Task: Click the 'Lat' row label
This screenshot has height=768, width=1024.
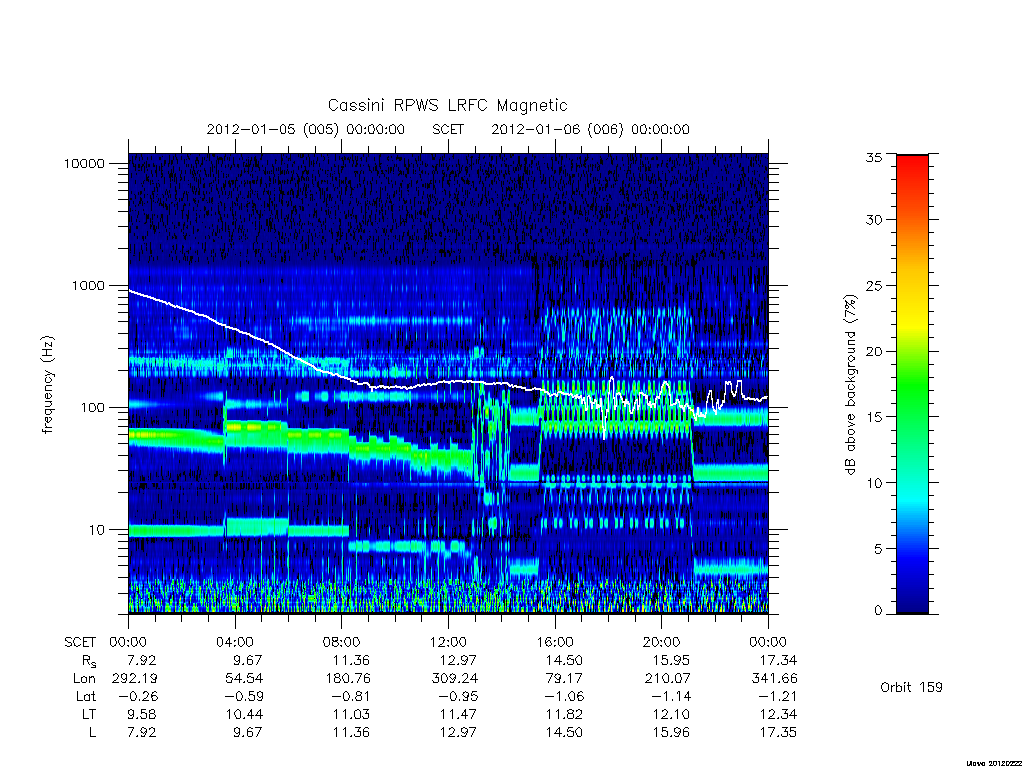Action: tap(86, 696)
